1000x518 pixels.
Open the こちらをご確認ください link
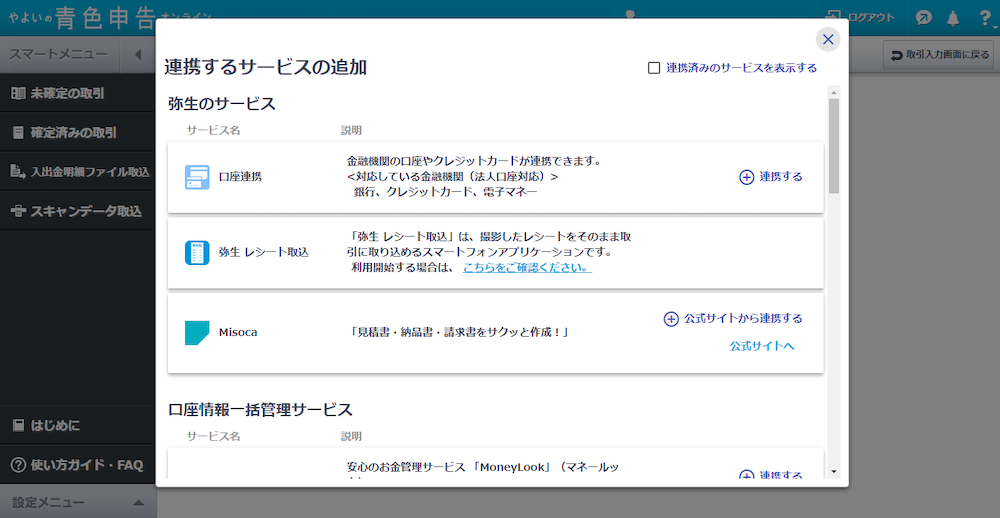(527, 268)
